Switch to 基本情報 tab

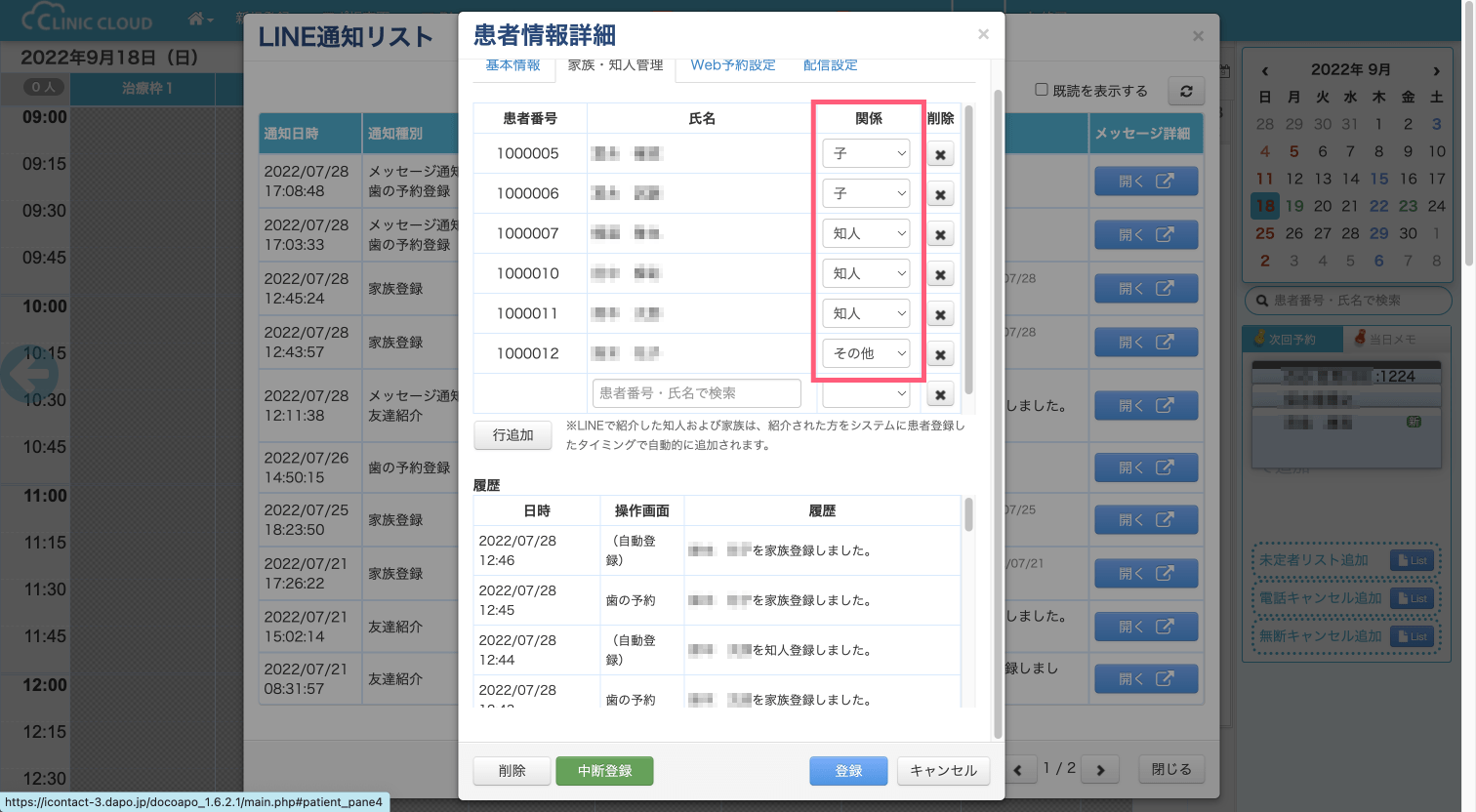512,65
